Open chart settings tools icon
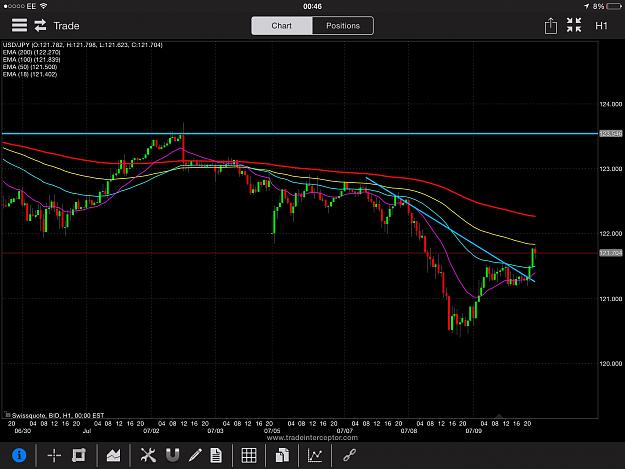The height and width of the screenshot is (469, 625). 148,455
